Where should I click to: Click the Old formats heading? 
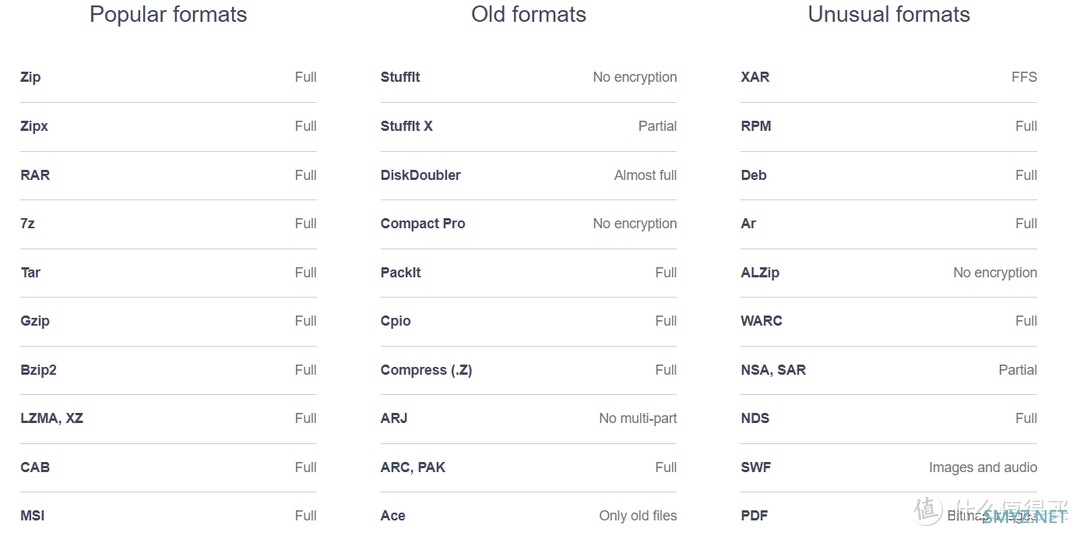[x=528, y=14]
